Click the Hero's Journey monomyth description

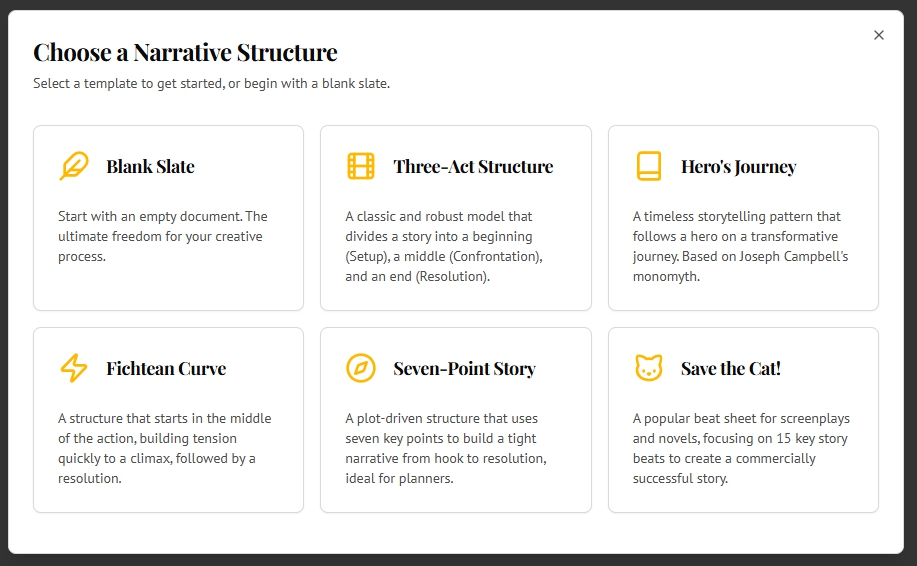click(740, 246)
